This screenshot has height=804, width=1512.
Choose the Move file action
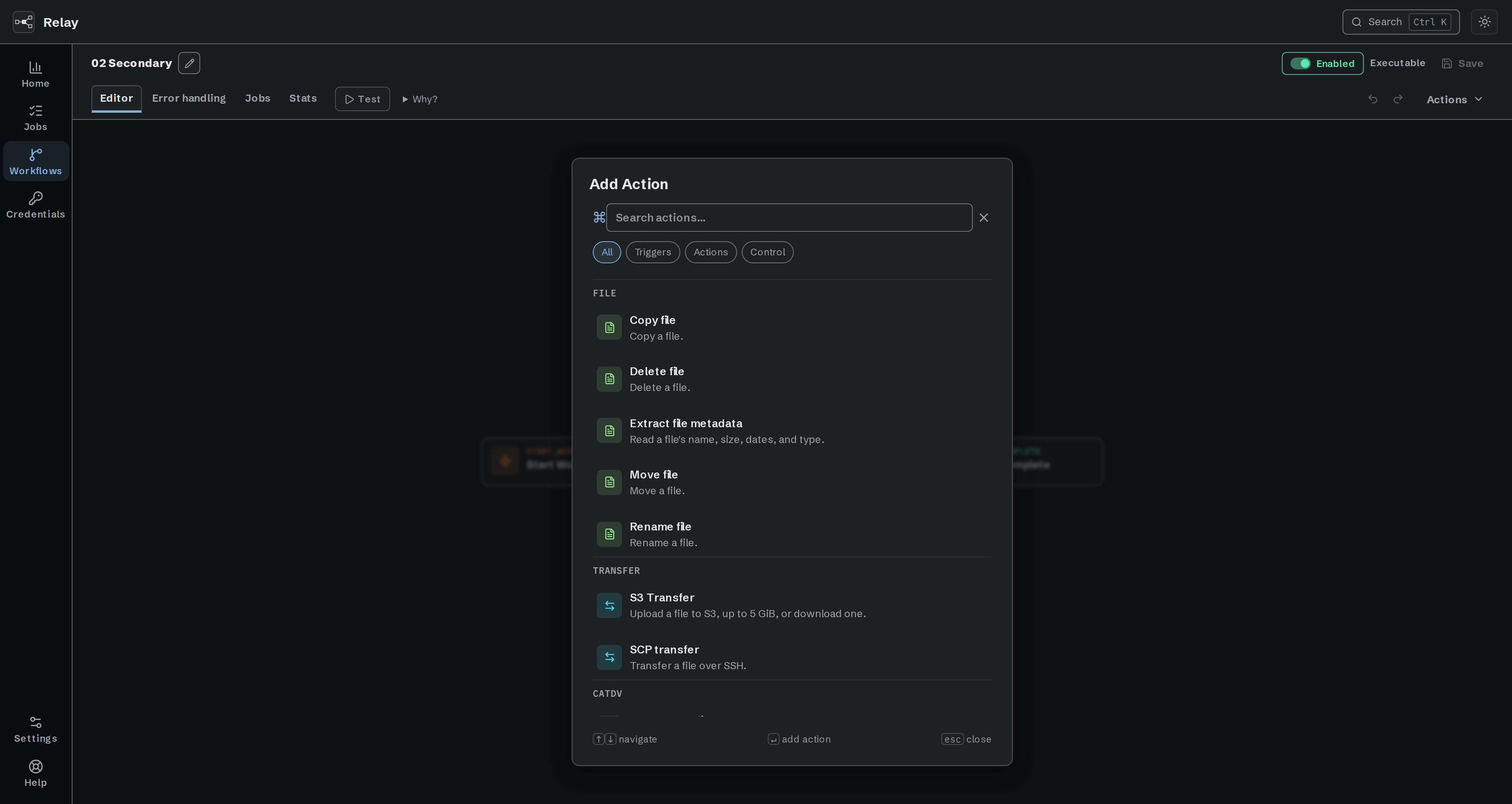[792, 482]
